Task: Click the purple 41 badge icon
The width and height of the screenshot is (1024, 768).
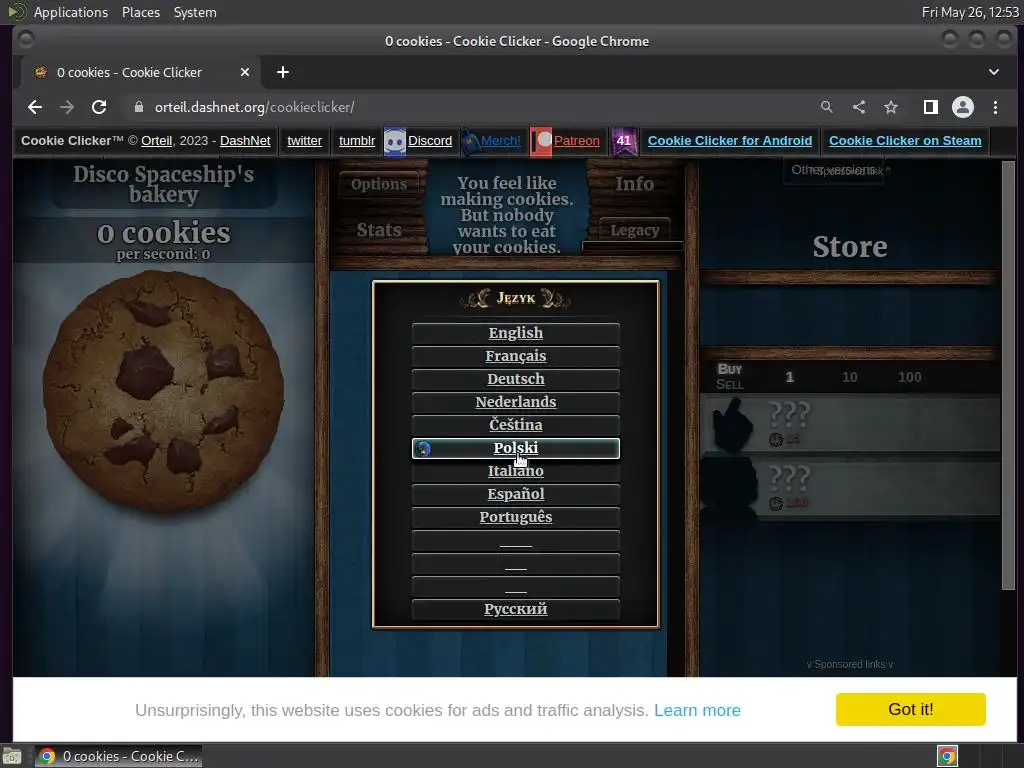Action: [624, 141]
